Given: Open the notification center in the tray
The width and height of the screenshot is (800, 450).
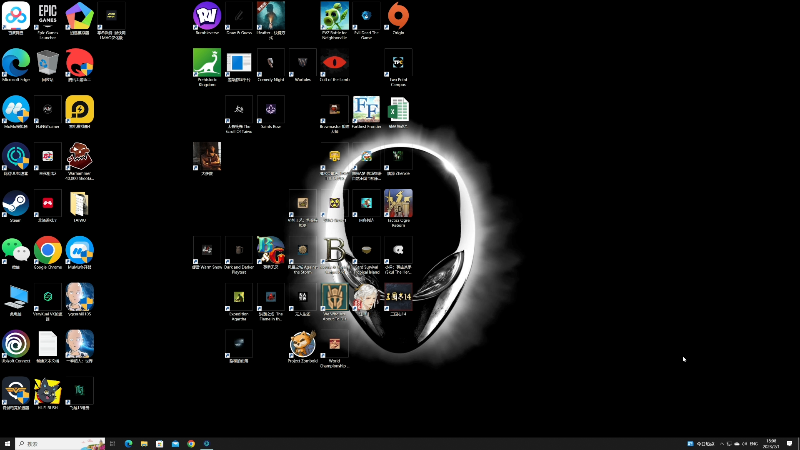Looking at the screenshot, I should [x=790, y=444].
